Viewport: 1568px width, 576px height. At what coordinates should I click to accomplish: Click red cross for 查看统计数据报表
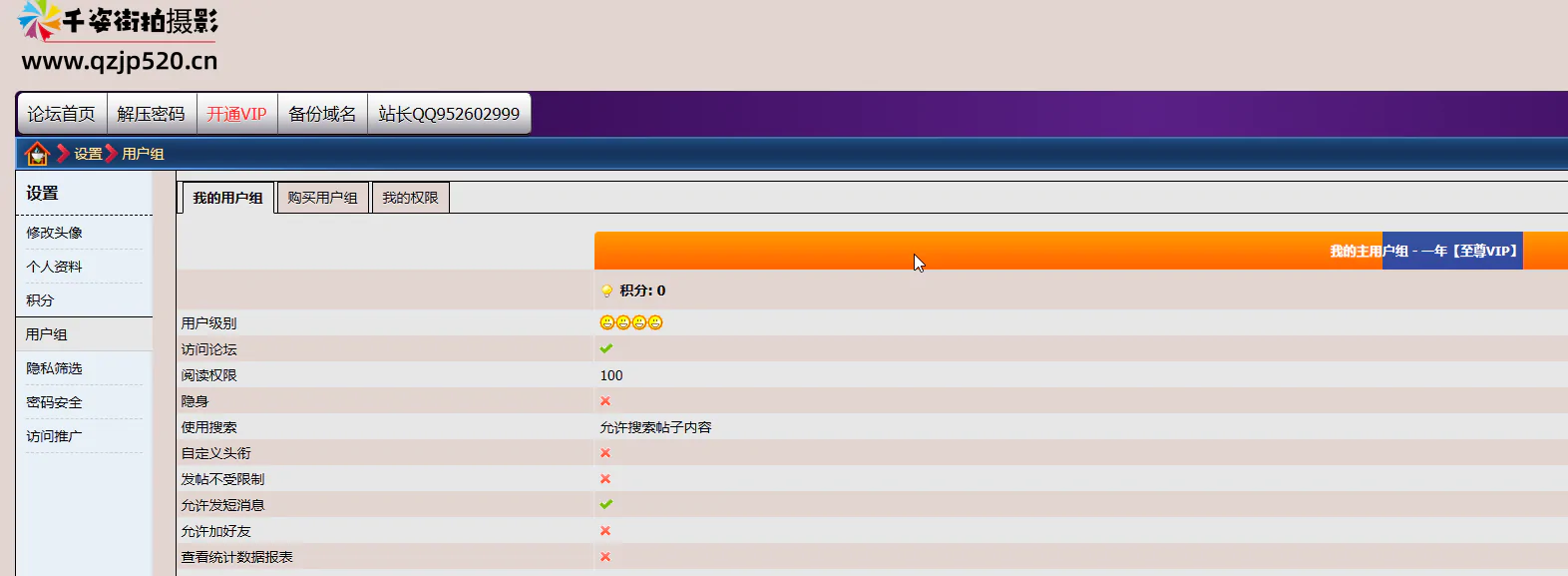pyautogui.click(x=605, y=556)
